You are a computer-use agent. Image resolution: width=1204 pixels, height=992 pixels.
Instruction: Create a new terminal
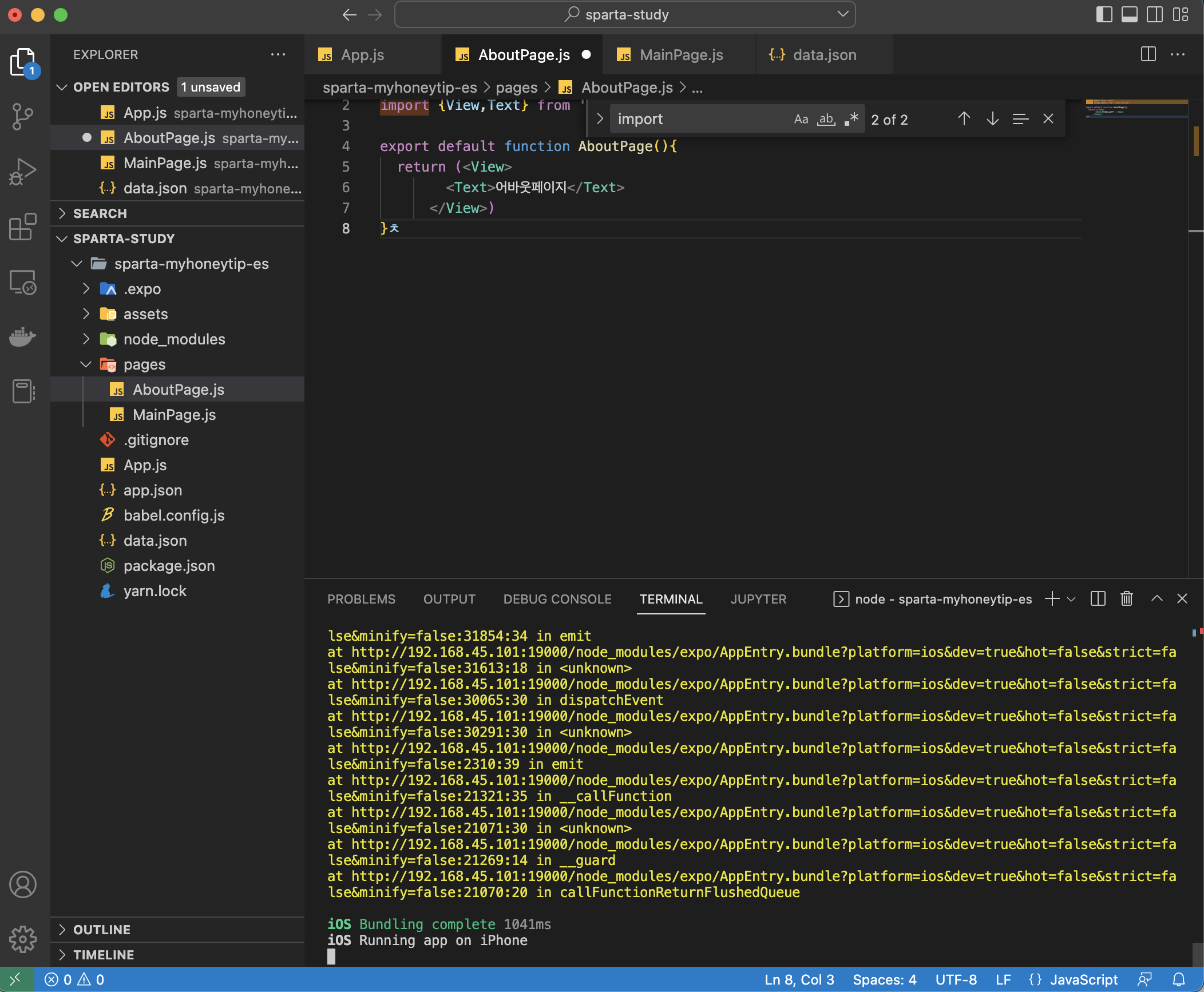click(x=1052, y=599)
